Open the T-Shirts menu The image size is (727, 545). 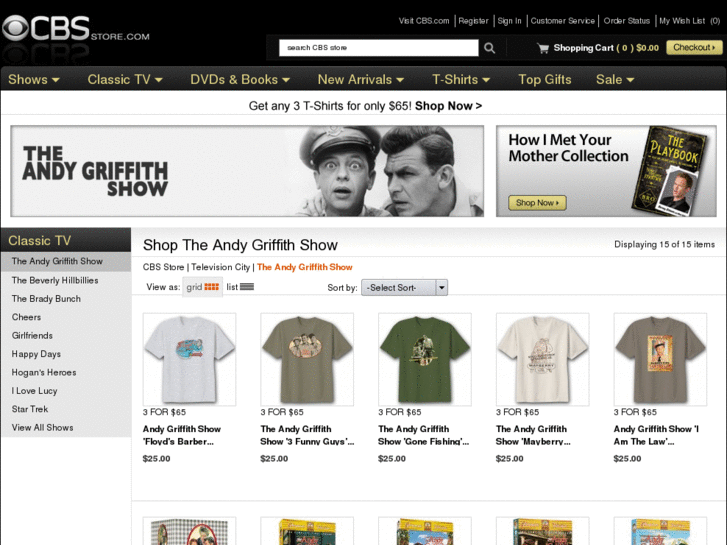pyautogui.click(x=461, y=80)
